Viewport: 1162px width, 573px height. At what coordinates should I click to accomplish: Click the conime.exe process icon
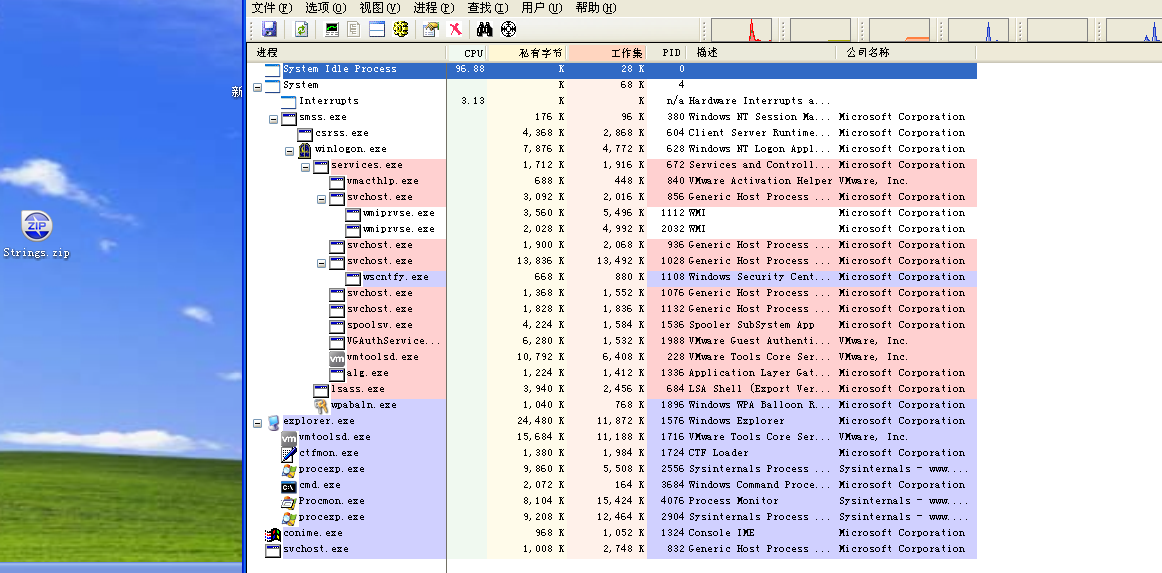273,534
